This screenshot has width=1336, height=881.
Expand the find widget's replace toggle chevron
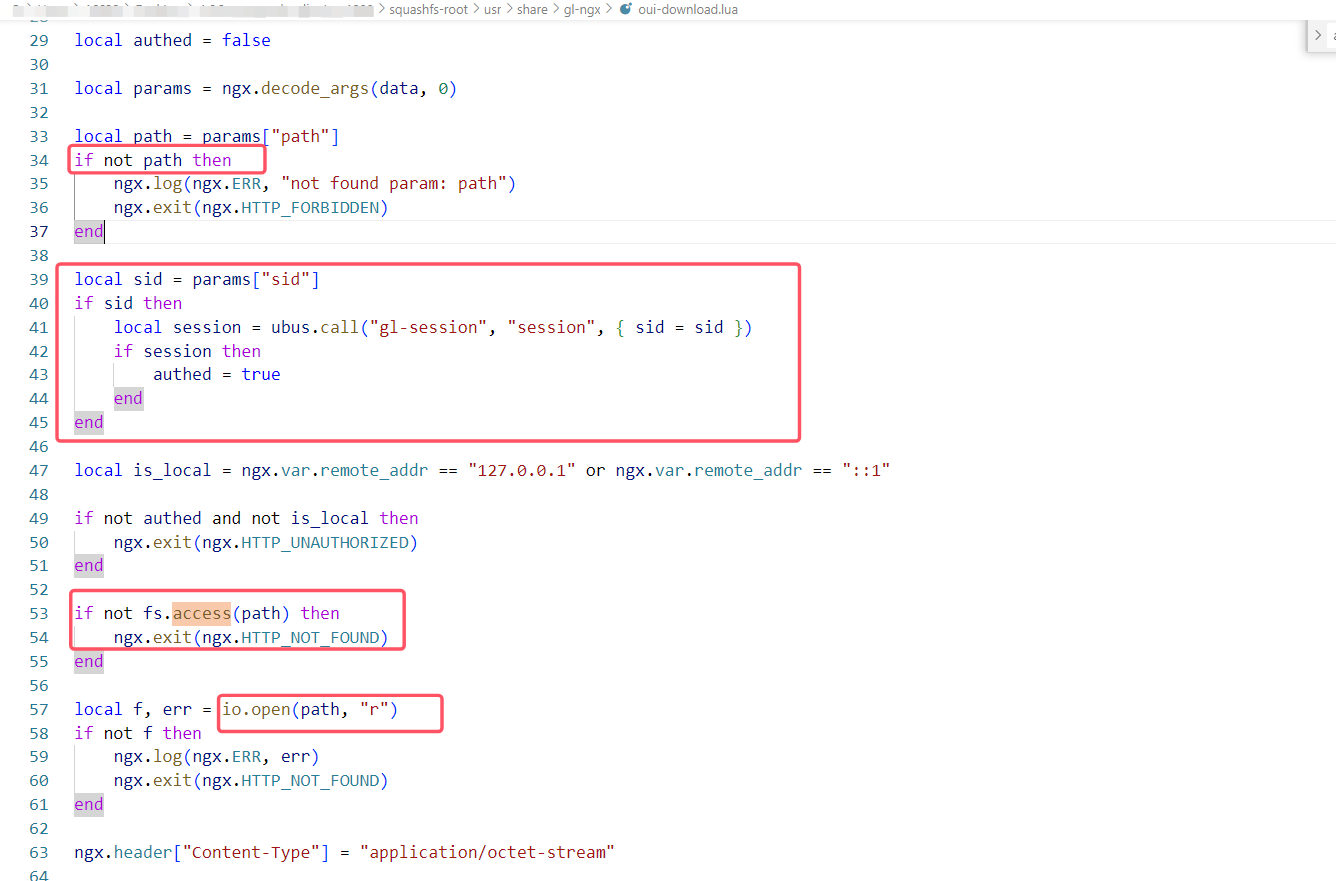[1318, 35]
